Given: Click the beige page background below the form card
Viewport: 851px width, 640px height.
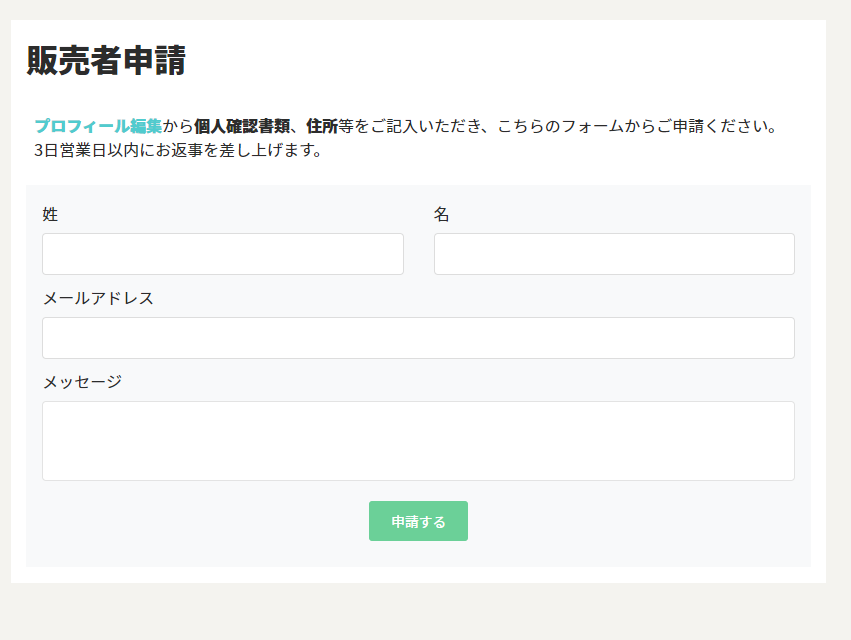Looking at the screenshot, I should (x=425, y=612).
